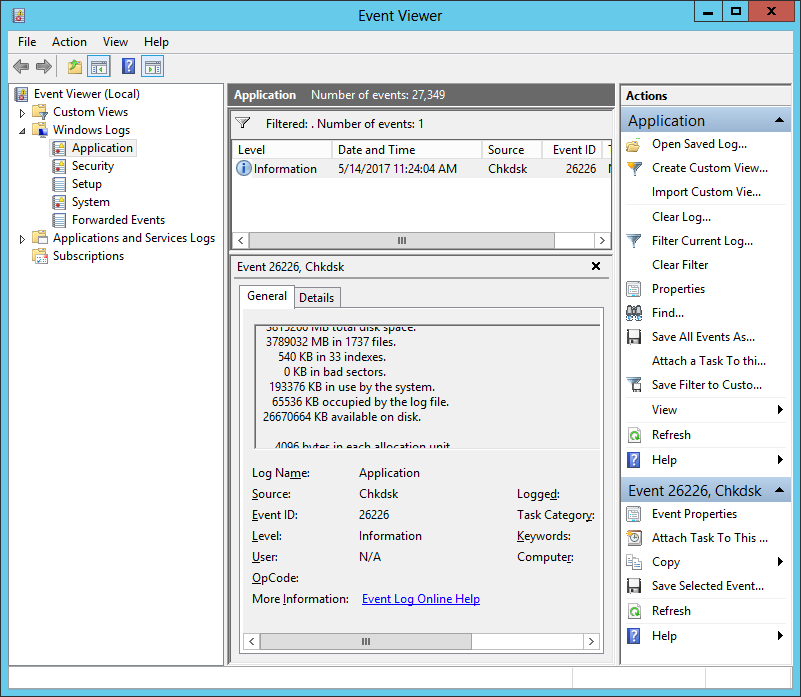
Task: Click the Save Filter to Custom View icon
Action: (634, 385)
